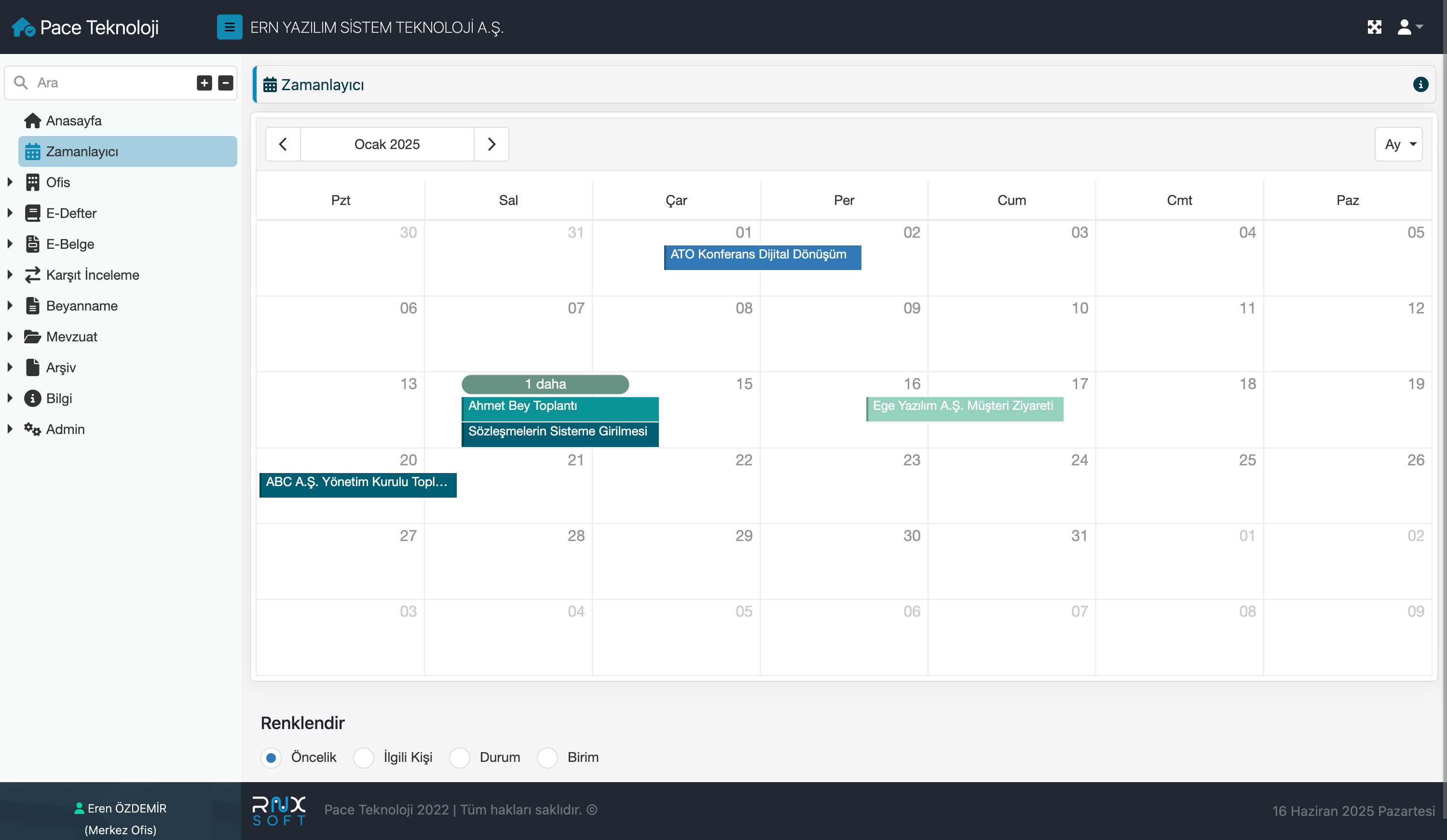
Task: Click the minus collapse-all icon in sidebar
Action: coord(226,82)
